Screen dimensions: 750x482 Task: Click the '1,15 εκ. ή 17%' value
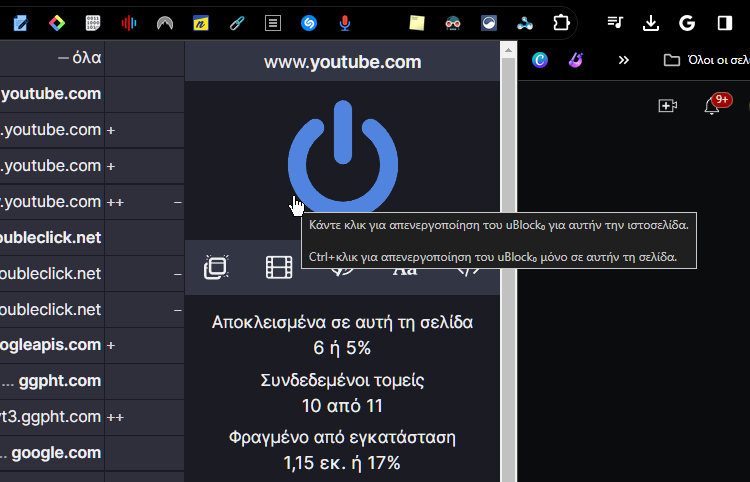342,463
